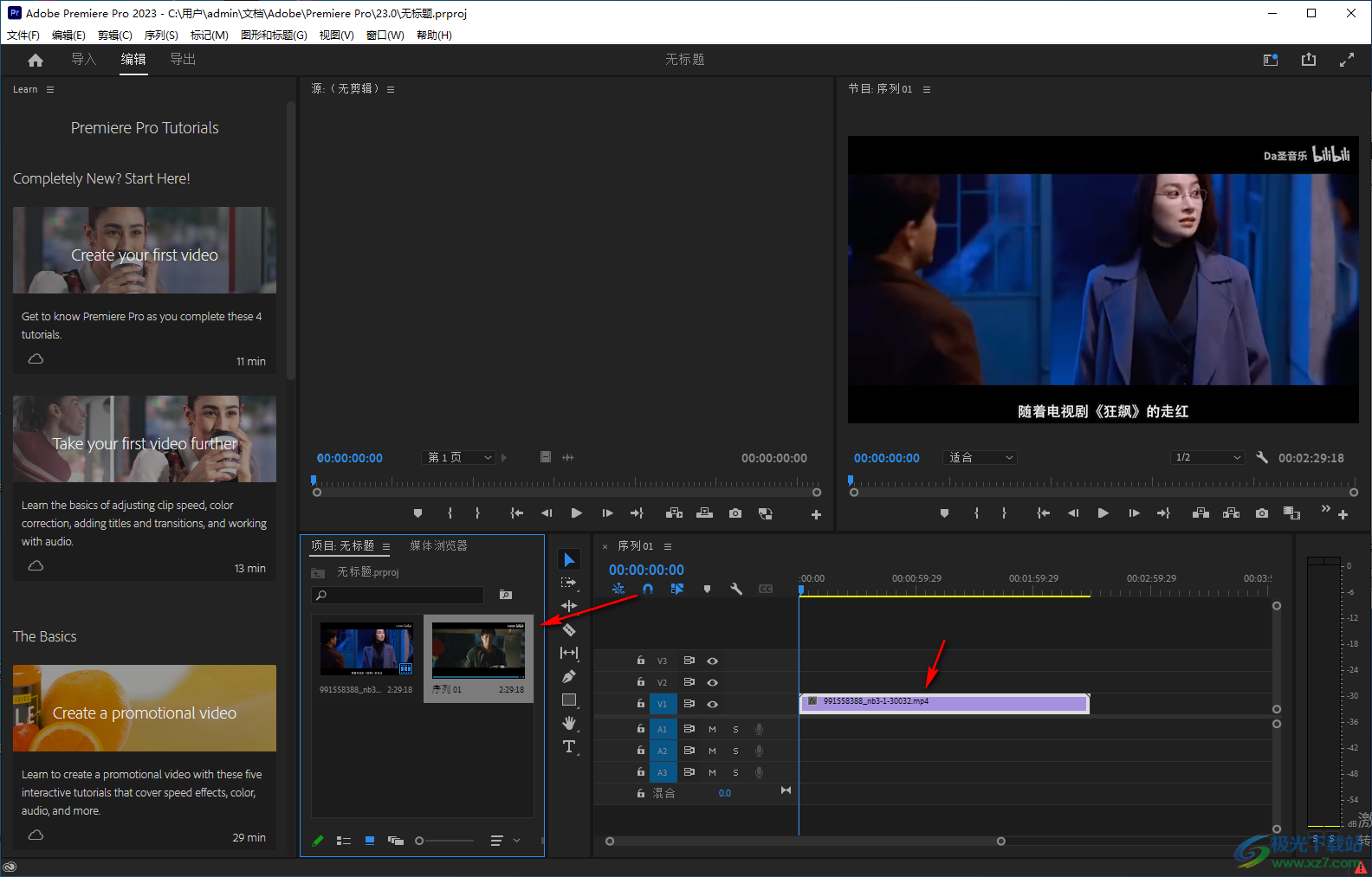Screen dimensions: 1372x877
Task: Switch project panel to icon view
Action: pyautogui.click(x=370, y=841)
